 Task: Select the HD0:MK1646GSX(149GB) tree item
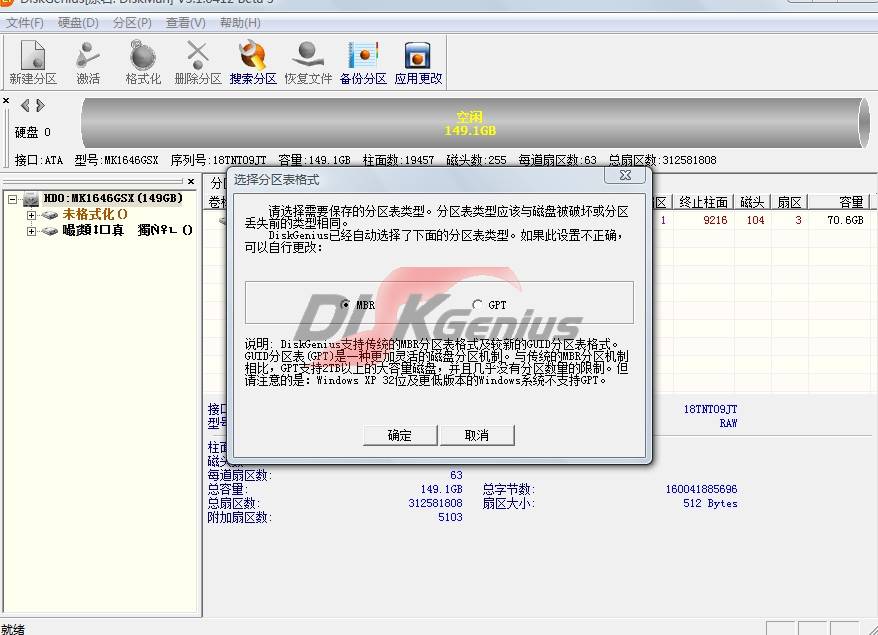point(113,198)
